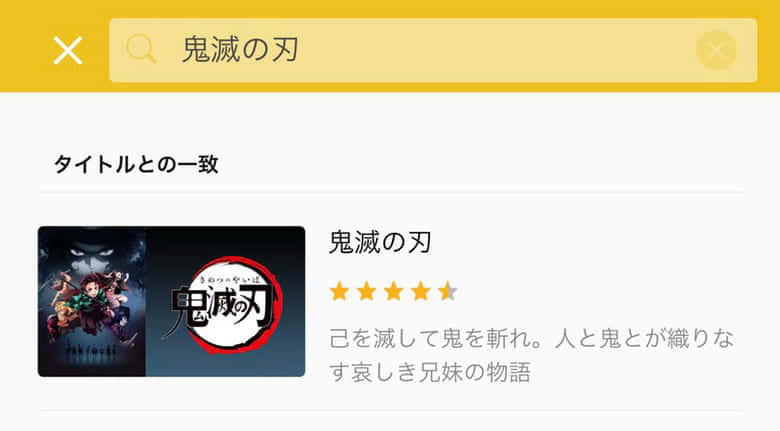Click the description starting 己を滅して鬼を斬れ
780x431 pixels.
coord(531,355)
